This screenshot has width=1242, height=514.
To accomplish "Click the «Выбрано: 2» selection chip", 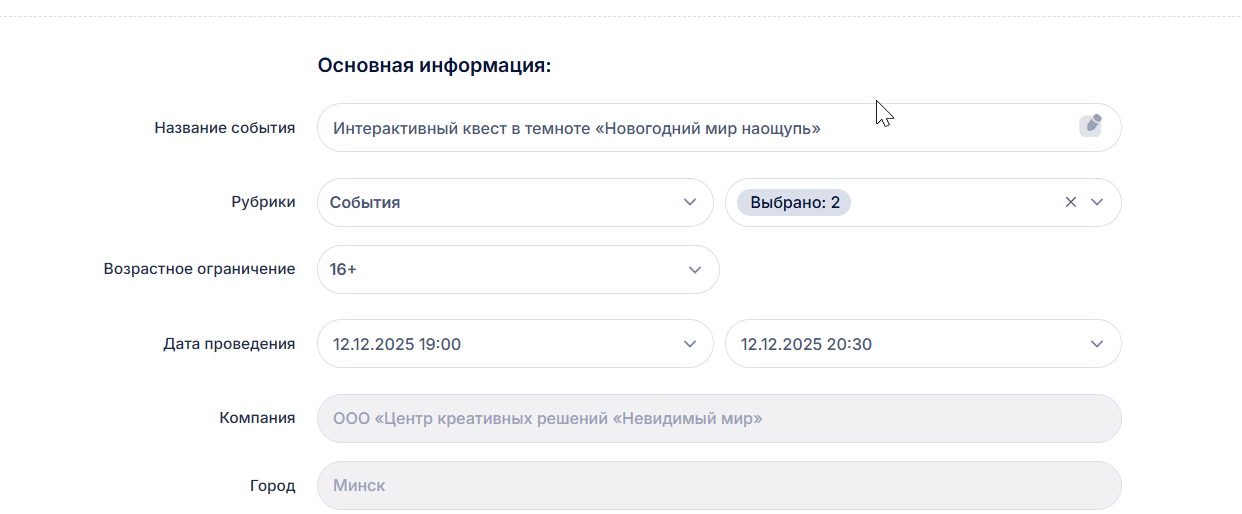I will point(794,202).
